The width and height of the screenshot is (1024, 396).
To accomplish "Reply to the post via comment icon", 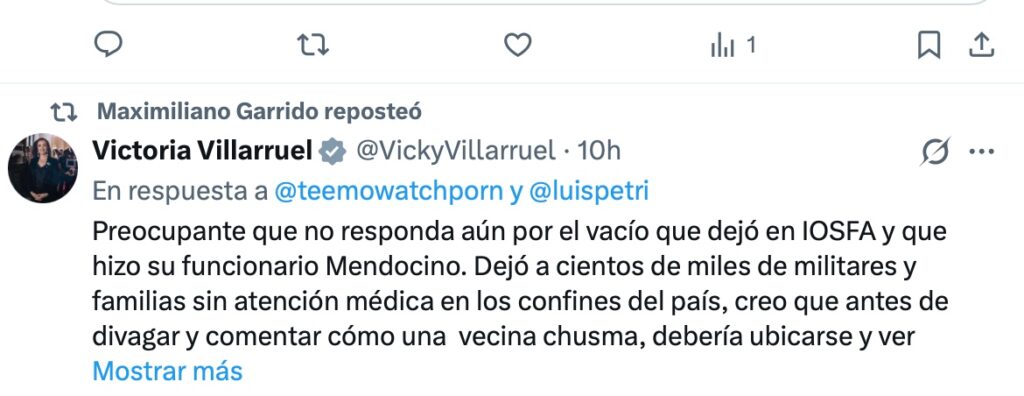I will pos(108,45).
